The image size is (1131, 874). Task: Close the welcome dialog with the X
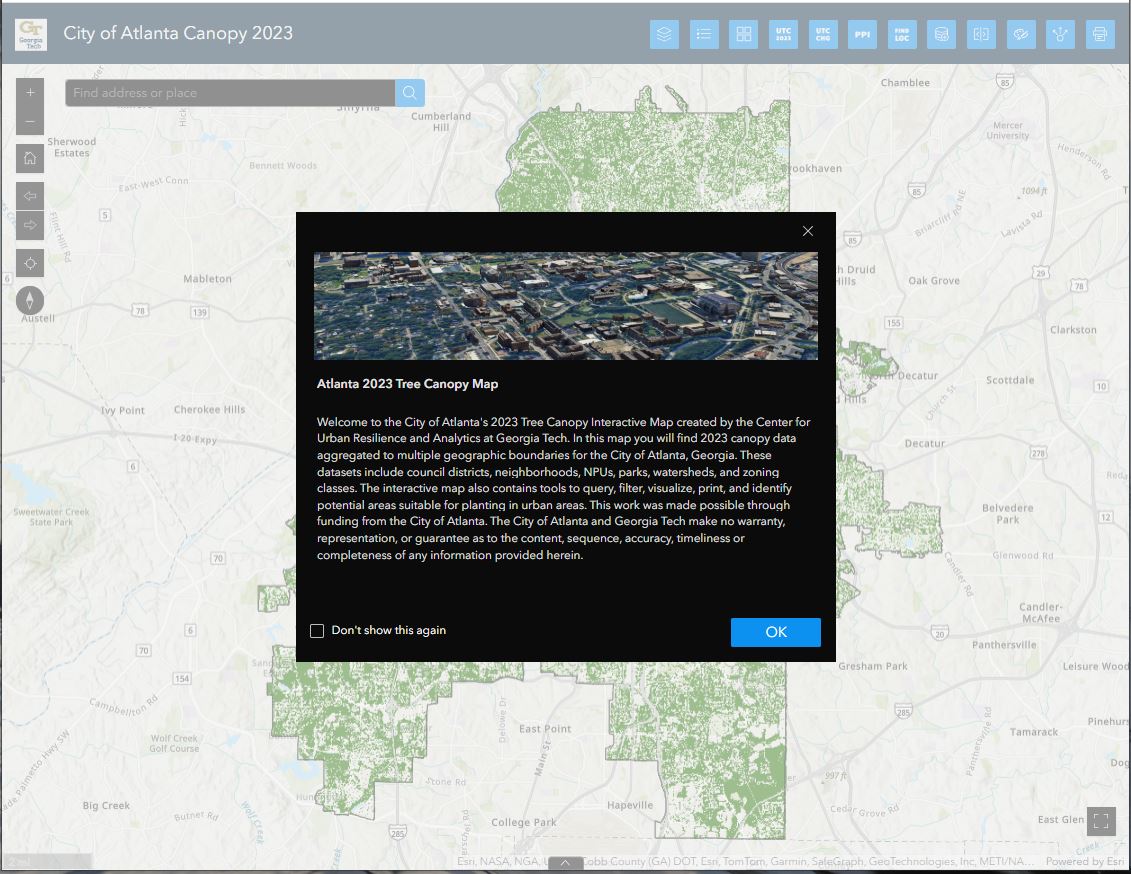pos(808,231)
